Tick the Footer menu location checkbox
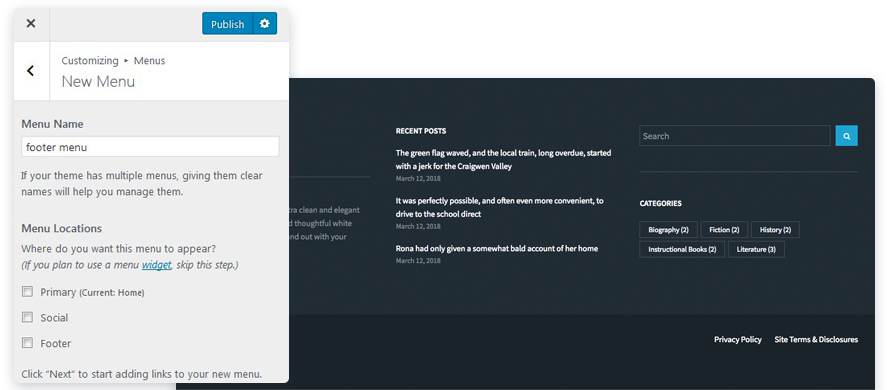The width and height of the screenshot is (891, 390). [27, 343]
